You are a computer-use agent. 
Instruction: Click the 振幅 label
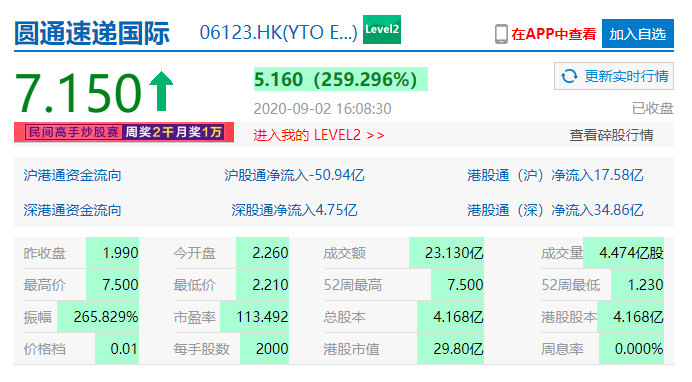pyautogui.click(x=38, y=317)
